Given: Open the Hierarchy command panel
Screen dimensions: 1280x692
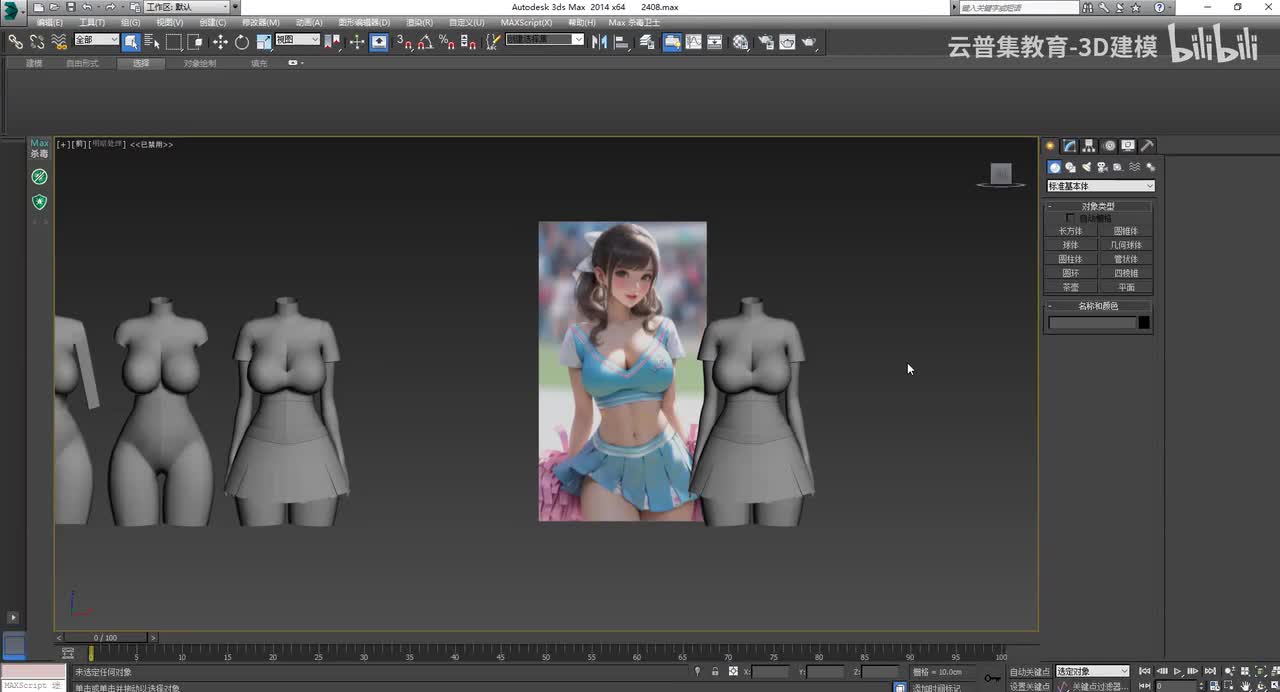Looking at the screenshot, I should (x=1089, y=146).
